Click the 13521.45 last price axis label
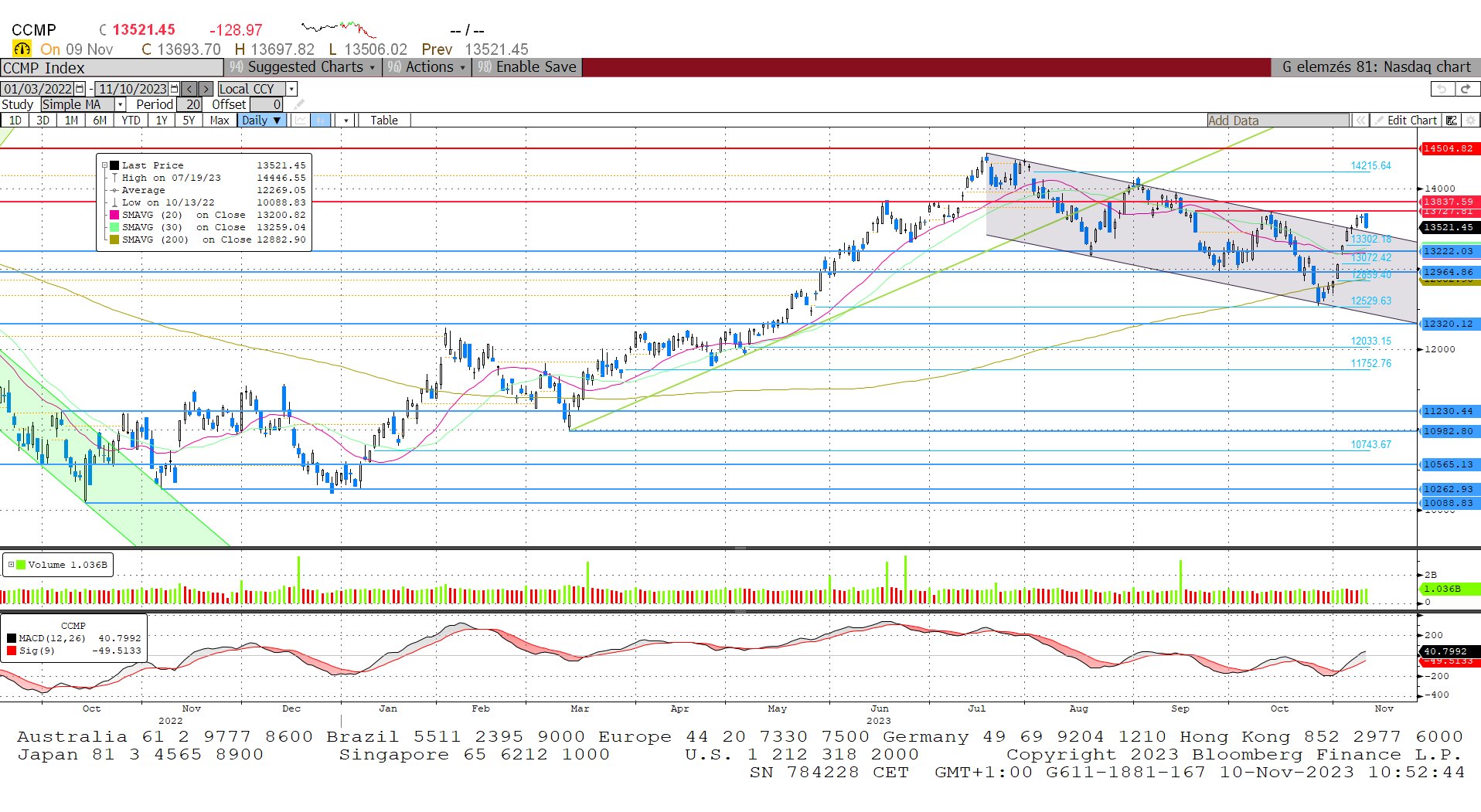The height and width of the screenshot is (812, 1481). (1449, 227)
